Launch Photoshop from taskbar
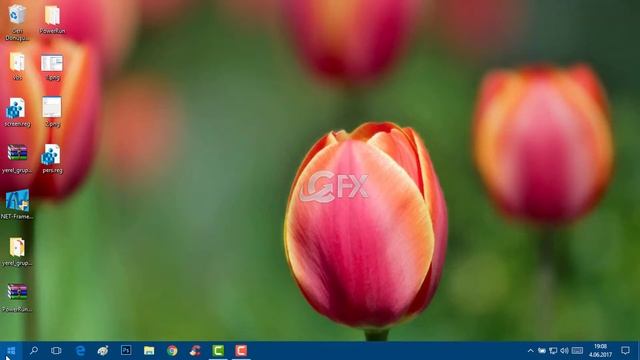The image size is (640, 360). click(x=126, y=351)
